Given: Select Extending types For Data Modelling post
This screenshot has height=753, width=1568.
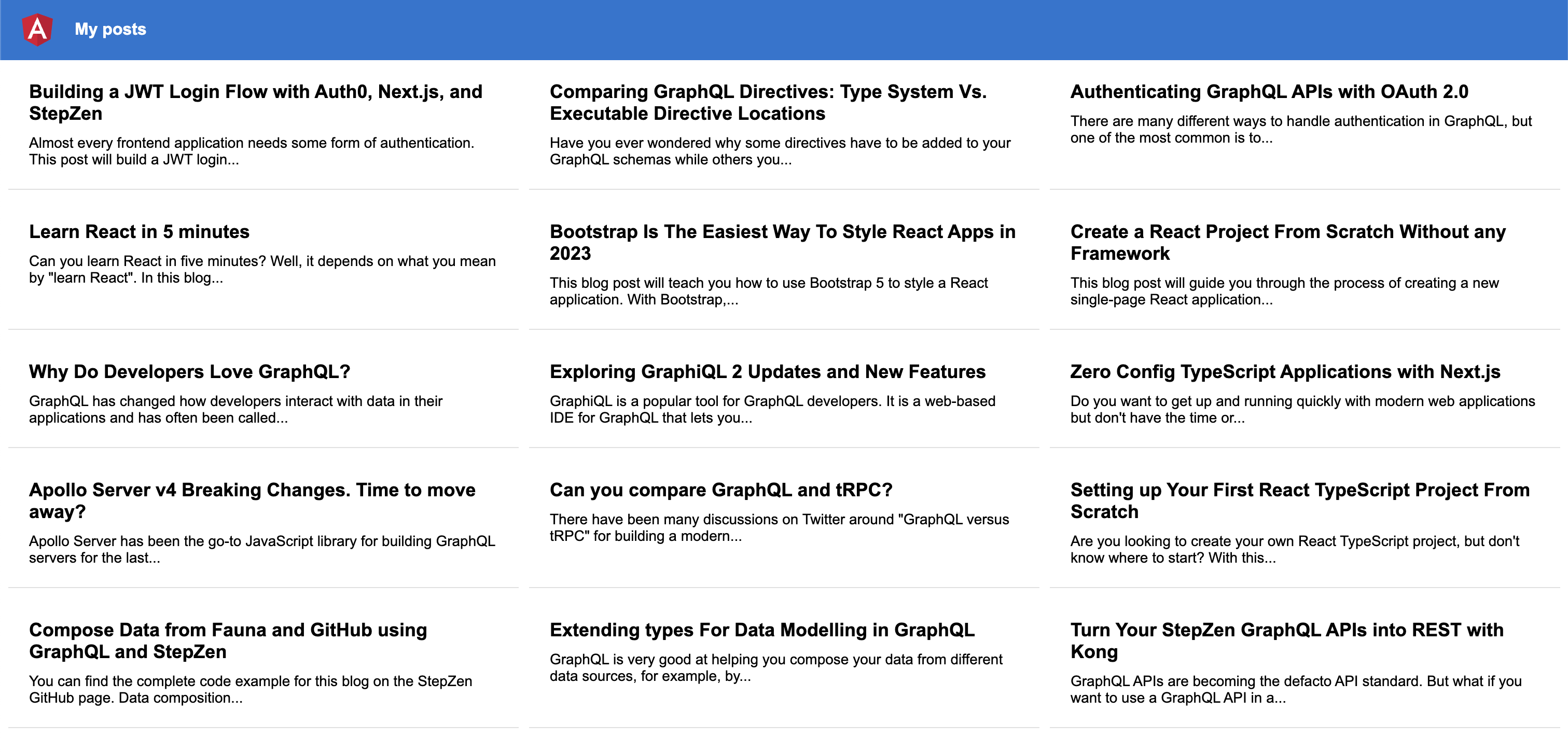Looking at the screenshot, I should point(762,630).
